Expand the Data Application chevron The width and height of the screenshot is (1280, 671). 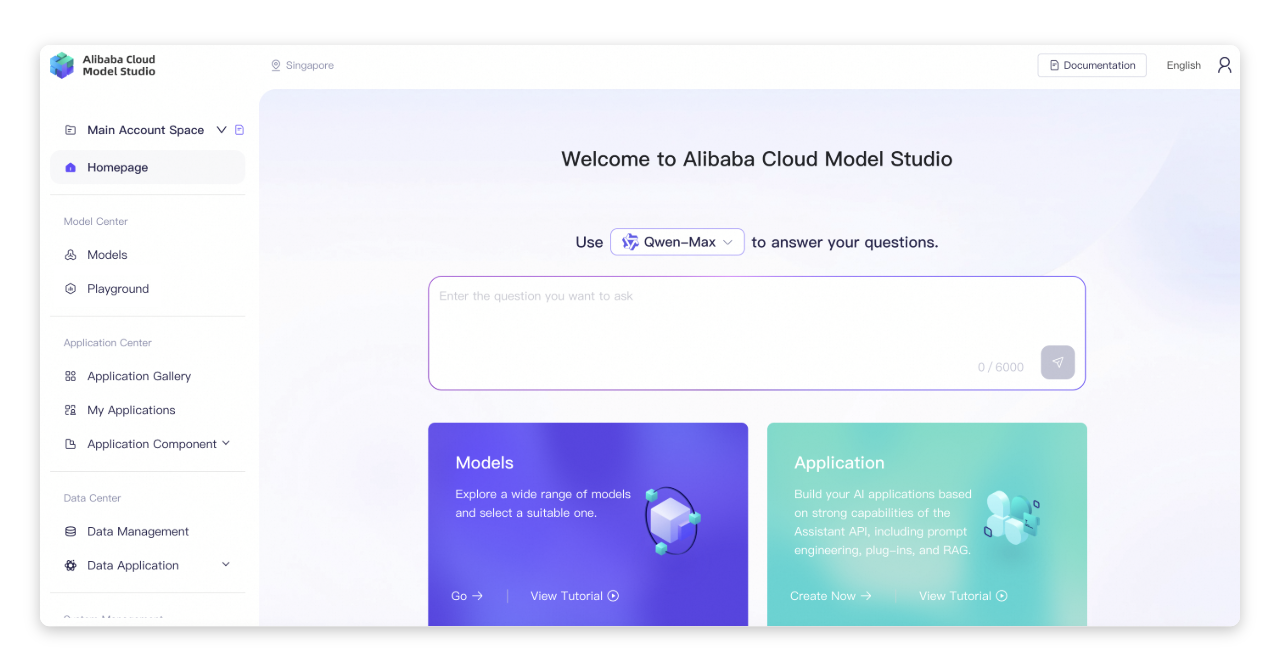pyautogui.click(x=225, y=564)
